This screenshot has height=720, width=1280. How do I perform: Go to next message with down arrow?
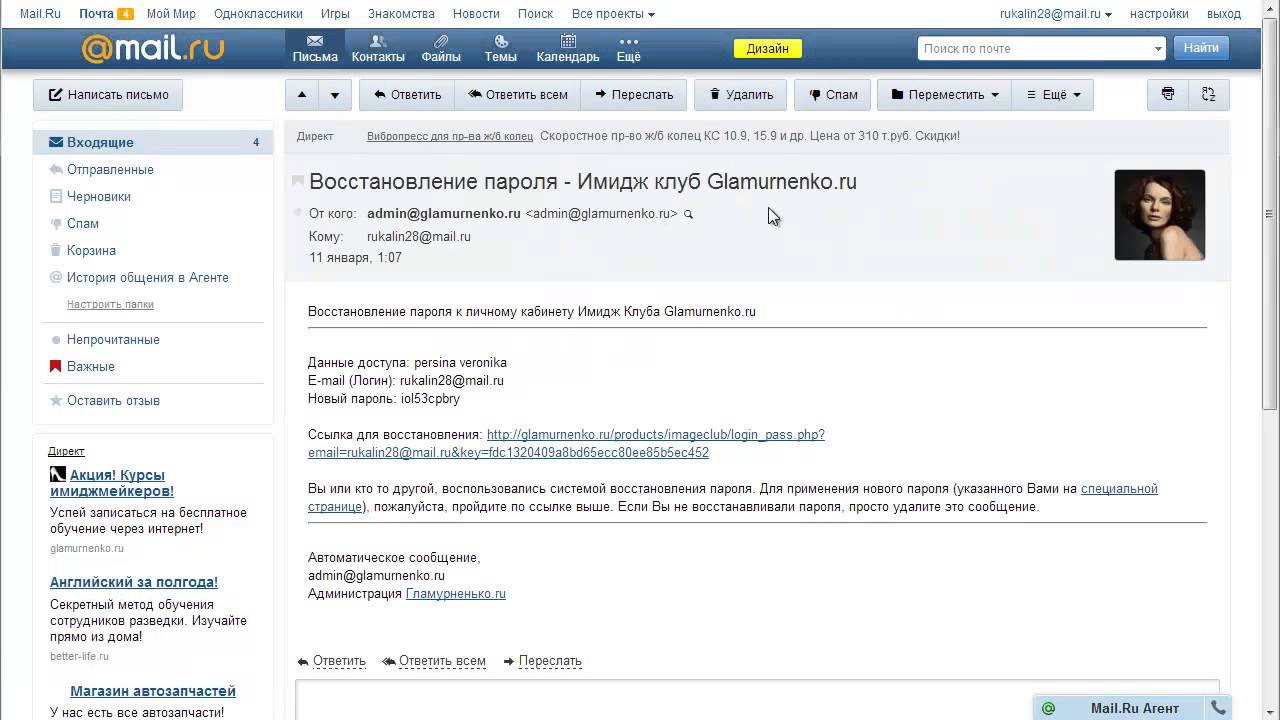pyautogui.click(x=335, y=95)
